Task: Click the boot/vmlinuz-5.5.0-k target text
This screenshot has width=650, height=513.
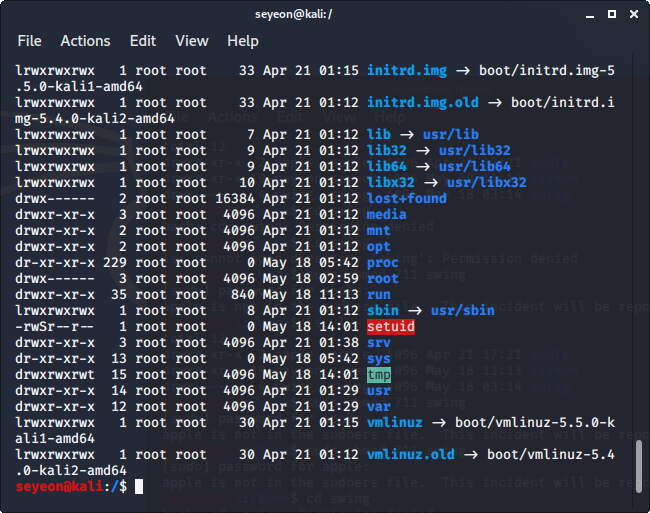Action: pos(535,423)
